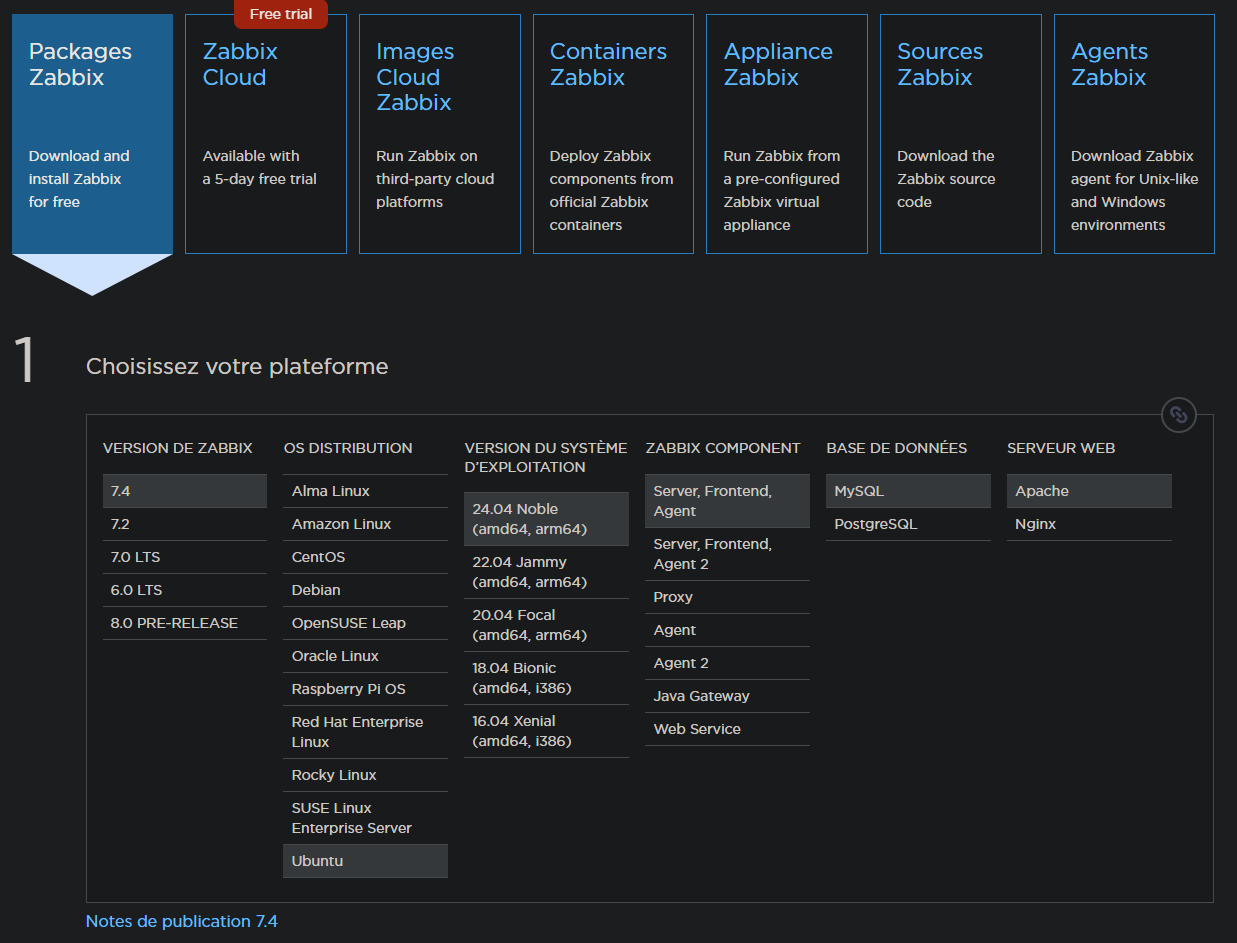This screenshot has width=1237, height=943.
Task: Click the Free trial badge
Action: click(280, 14)
